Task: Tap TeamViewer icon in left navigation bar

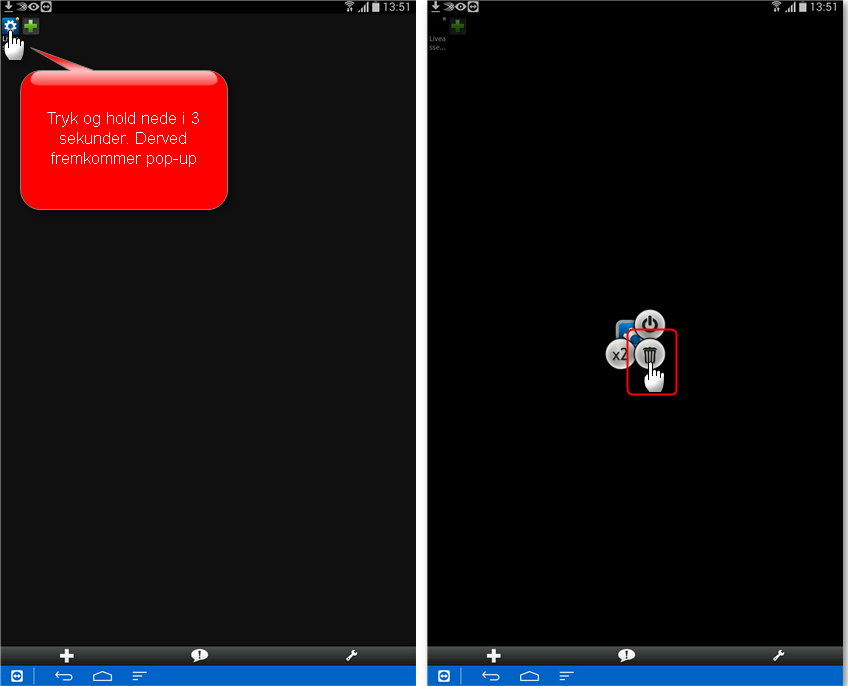Action: coord(17,676)
